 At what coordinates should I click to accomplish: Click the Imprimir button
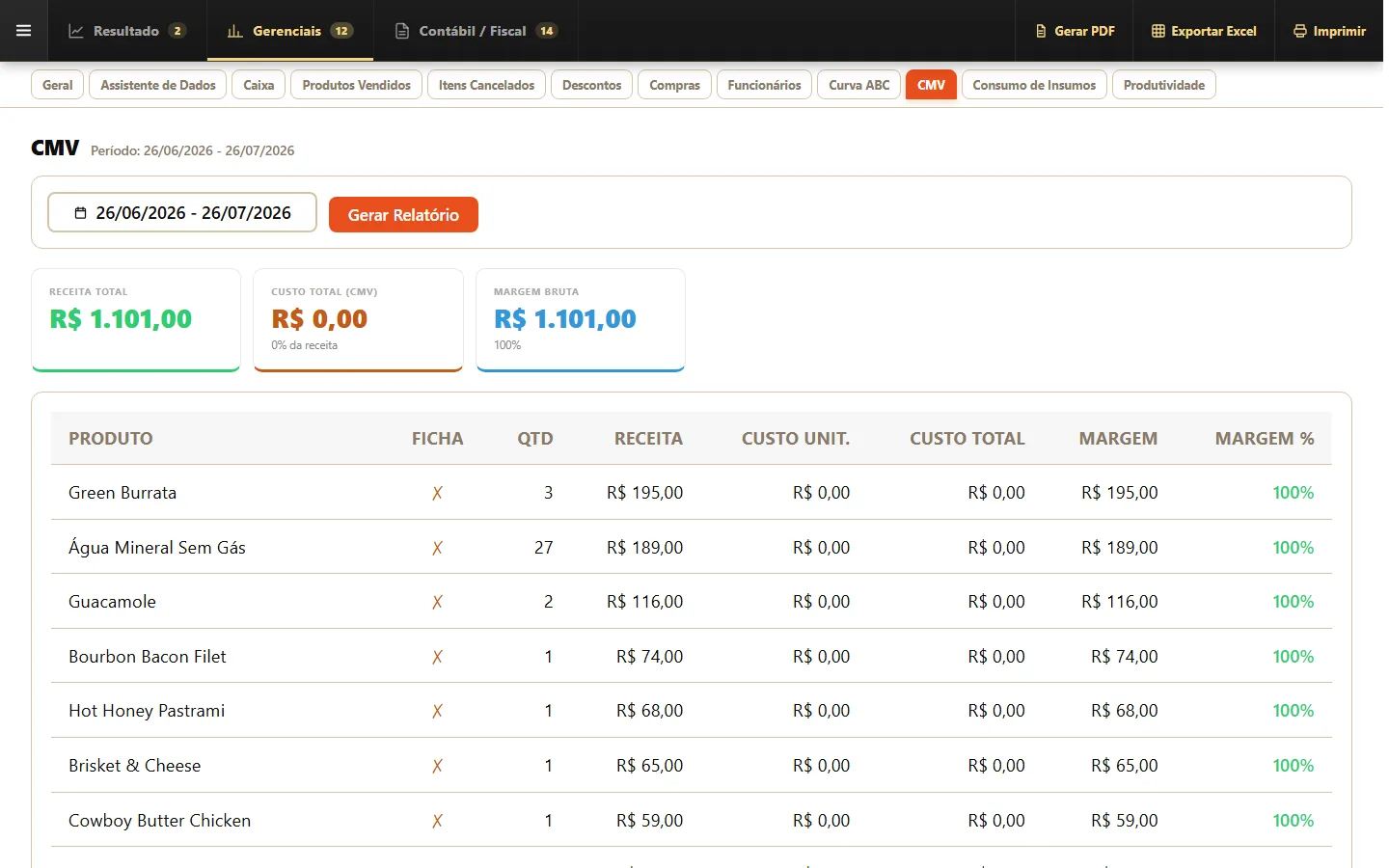pyautogui.click(x=1329, y=31)
